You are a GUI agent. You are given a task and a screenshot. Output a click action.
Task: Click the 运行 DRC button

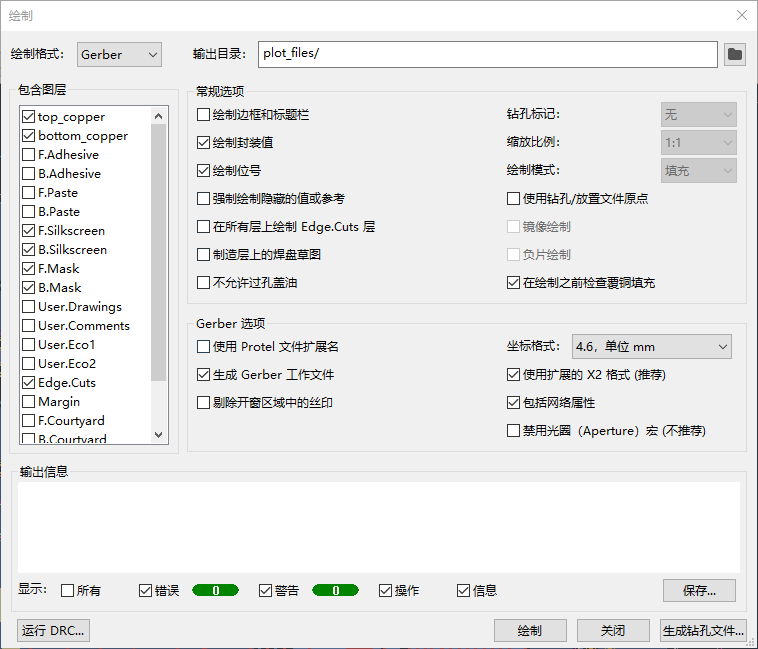click(x=54, y=631)
